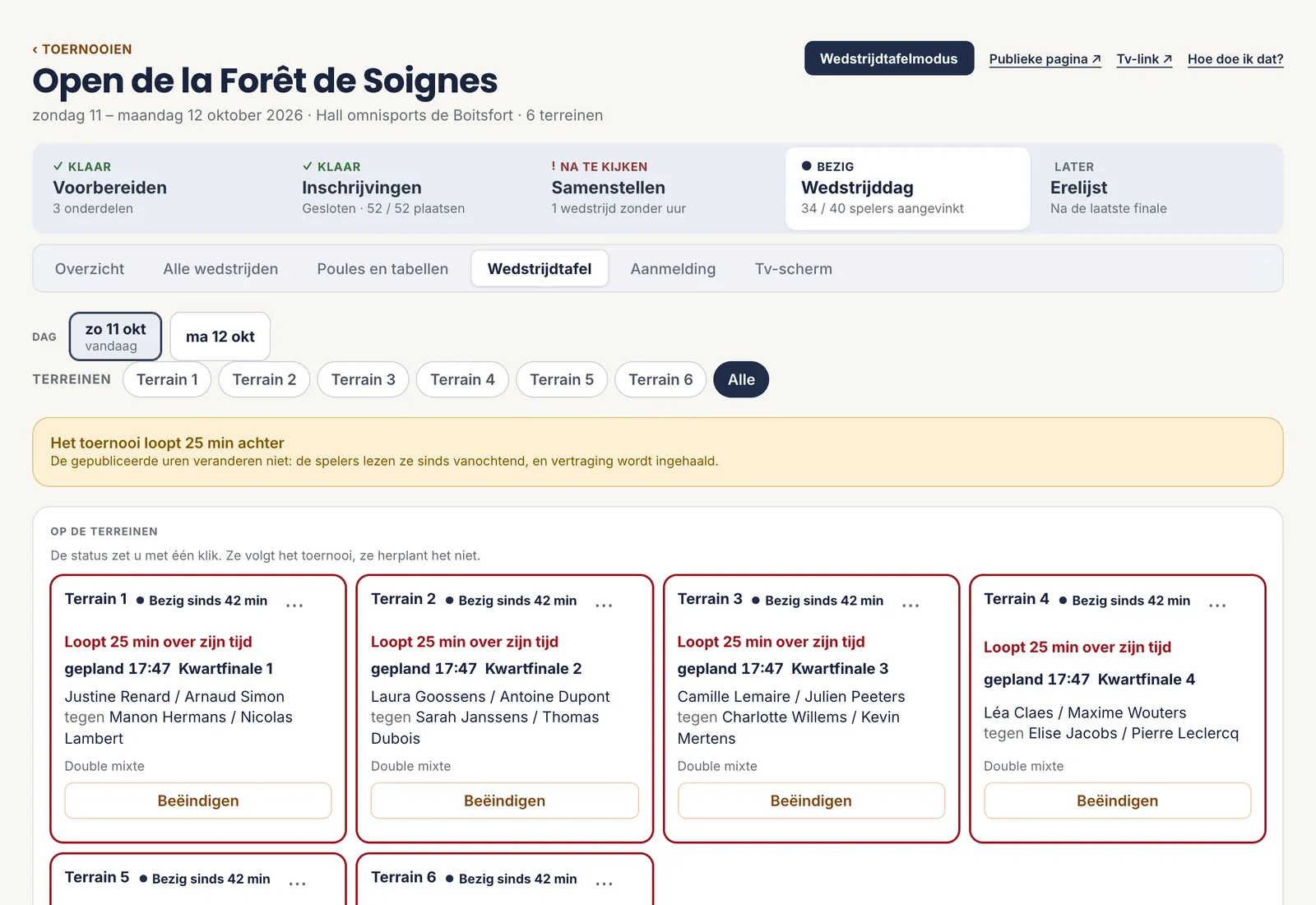Open the Voorbereiden step
Screen dimensions: 1316x905
pos(160,188)
